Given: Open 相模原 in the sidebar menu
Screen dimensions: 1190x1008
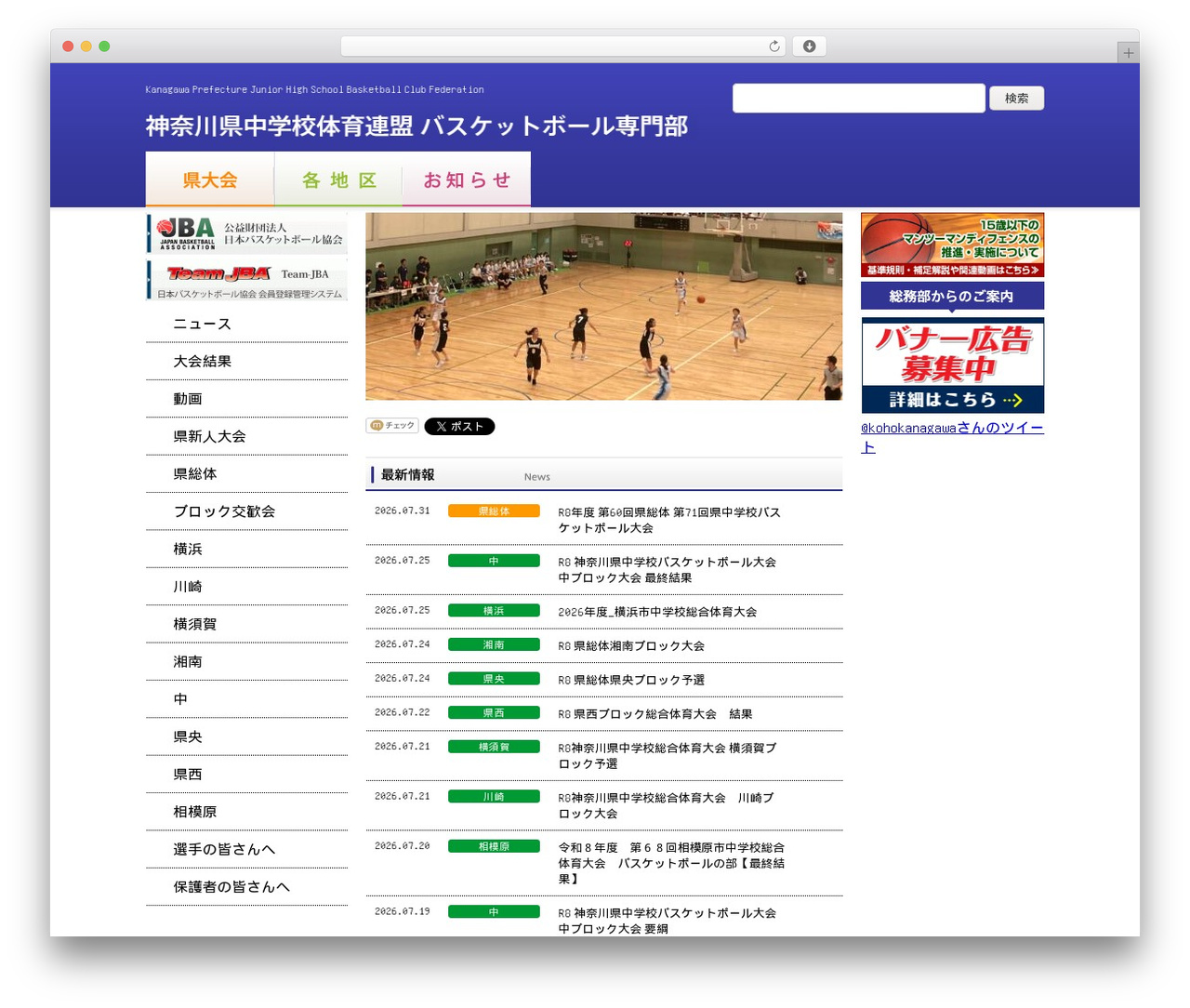Looking at the screenshot, I should [x=246, y=812].
